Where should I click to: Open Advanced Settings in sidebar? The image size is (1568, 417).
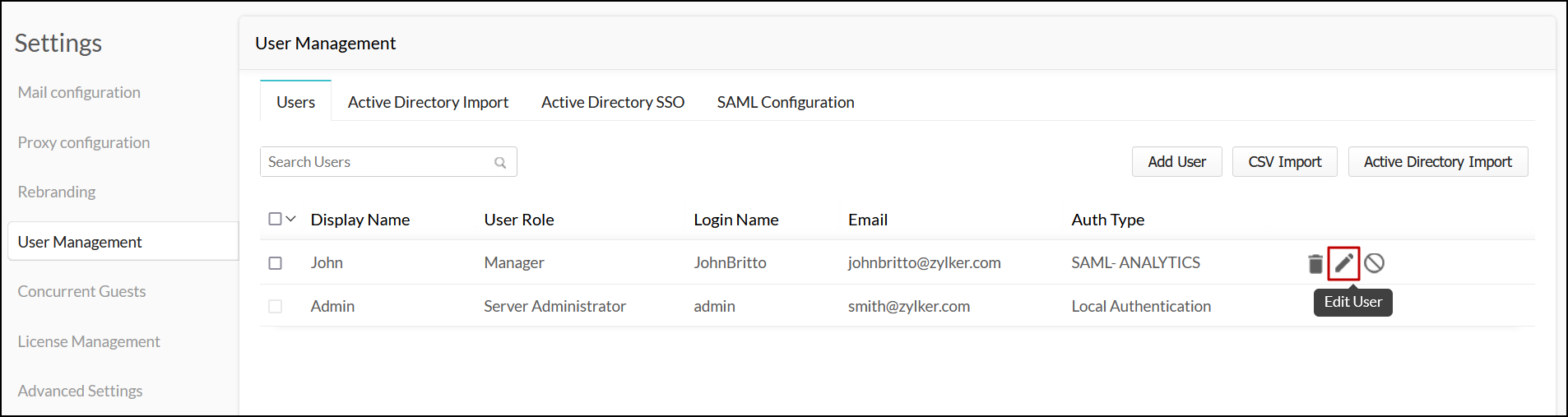pyautogui.click(x=80, y=391)
